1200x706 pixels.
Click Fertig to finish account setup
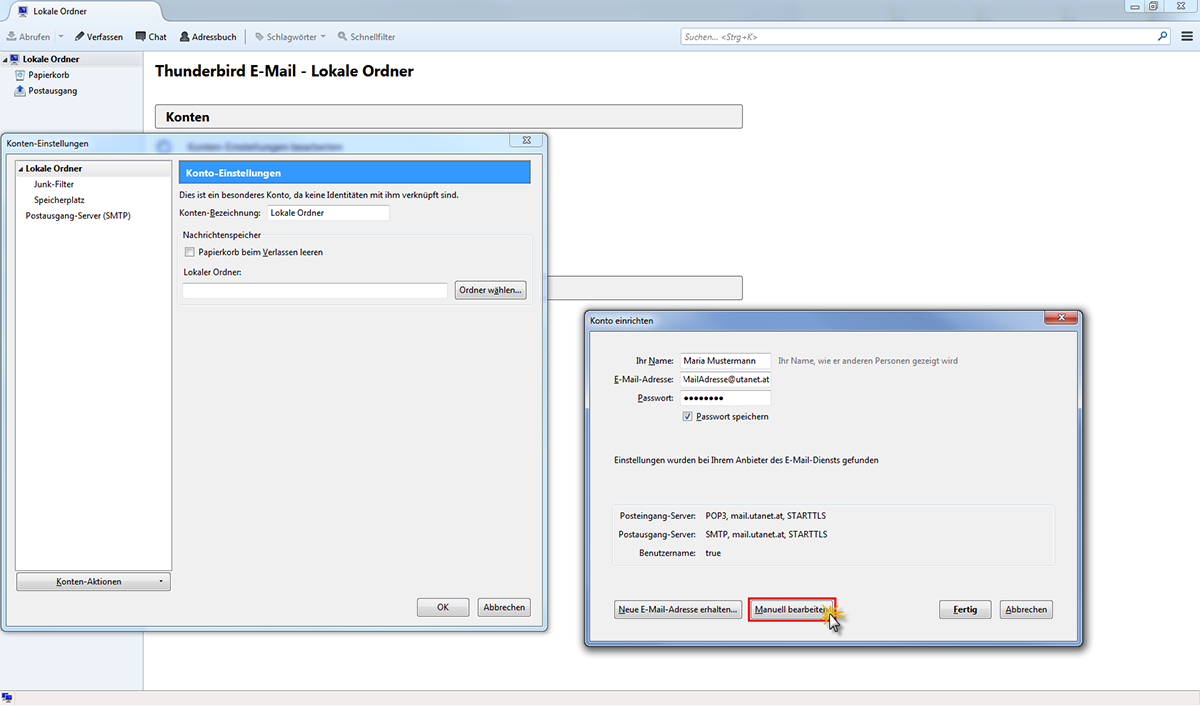pos(965,609)
